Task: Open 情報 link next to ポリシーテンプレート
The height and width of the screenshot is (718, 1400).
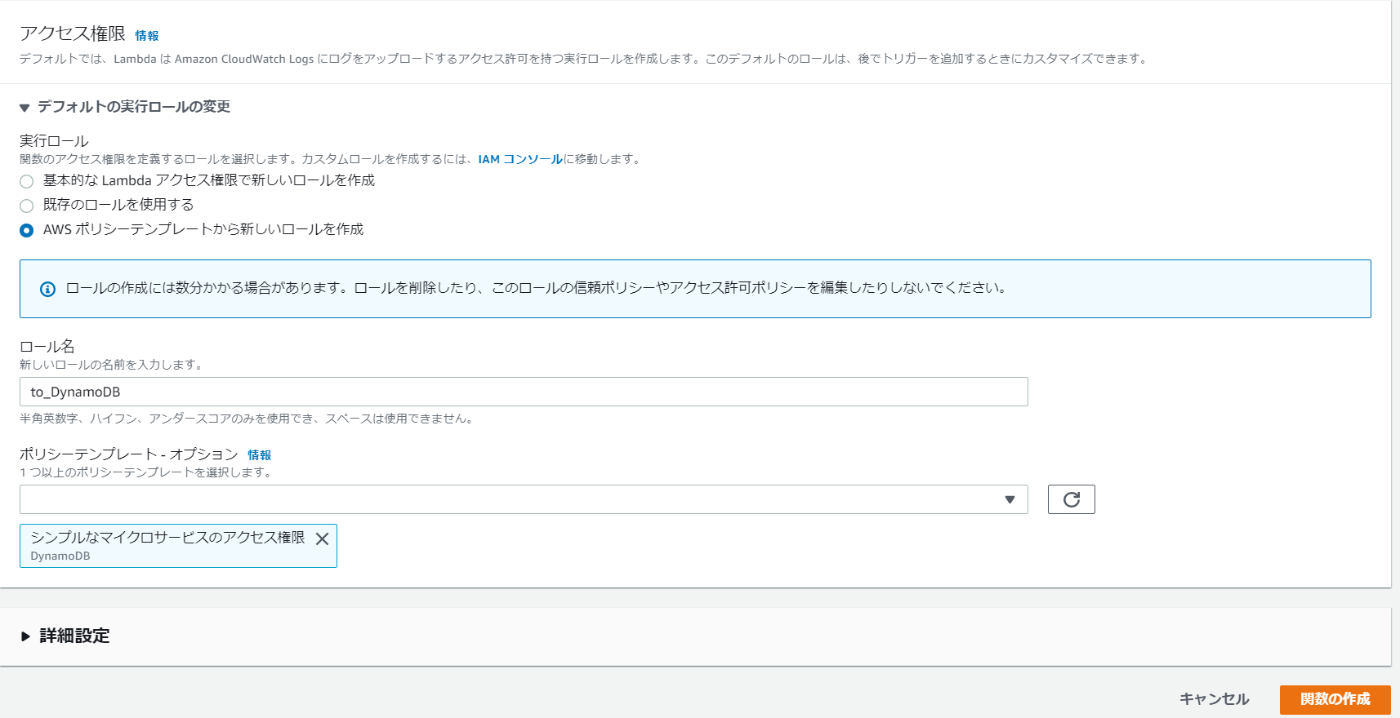Action: point(259,454)
